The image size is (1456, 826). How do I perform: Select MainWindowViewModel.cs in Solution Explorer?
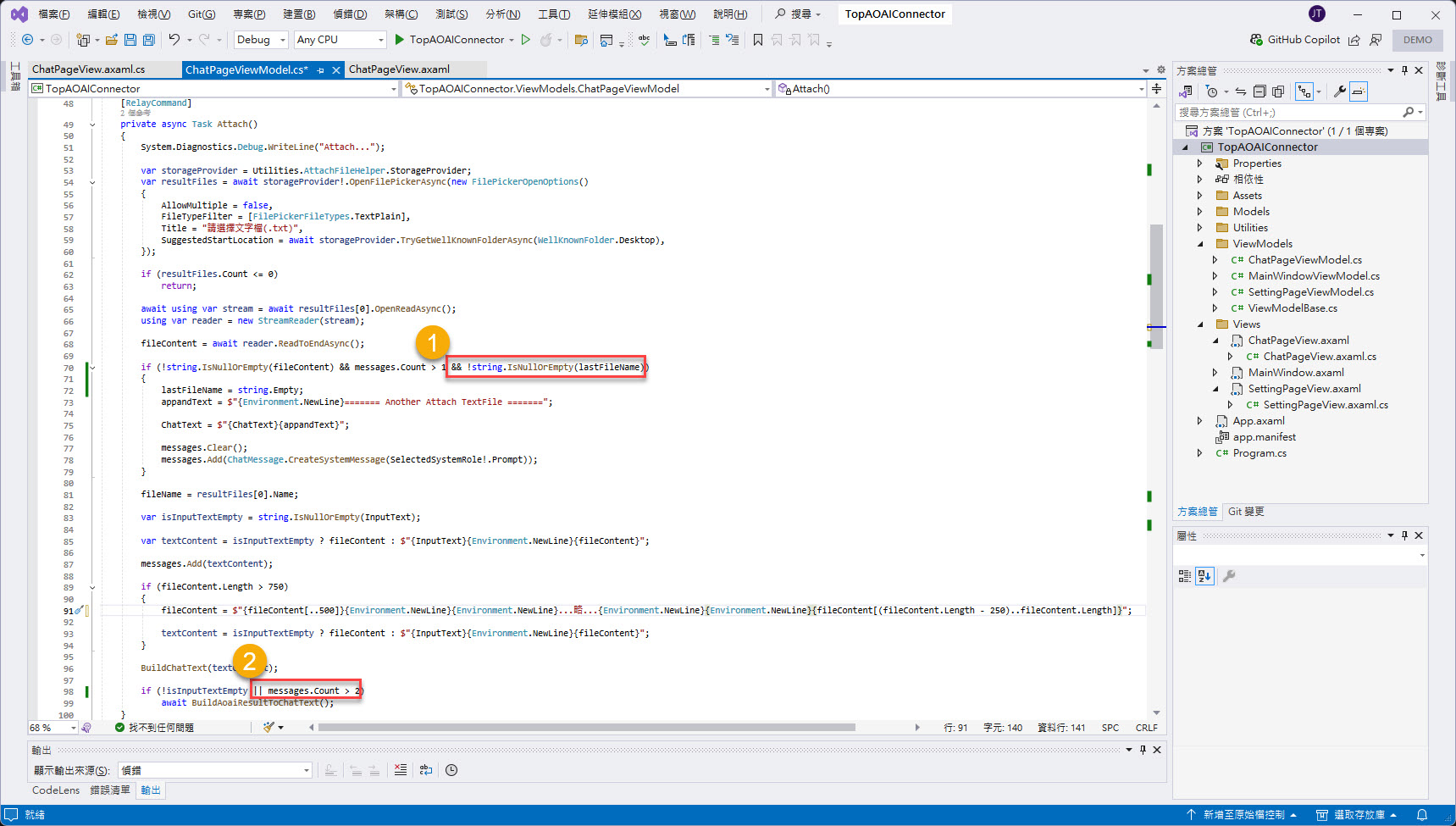point(1313,276)
